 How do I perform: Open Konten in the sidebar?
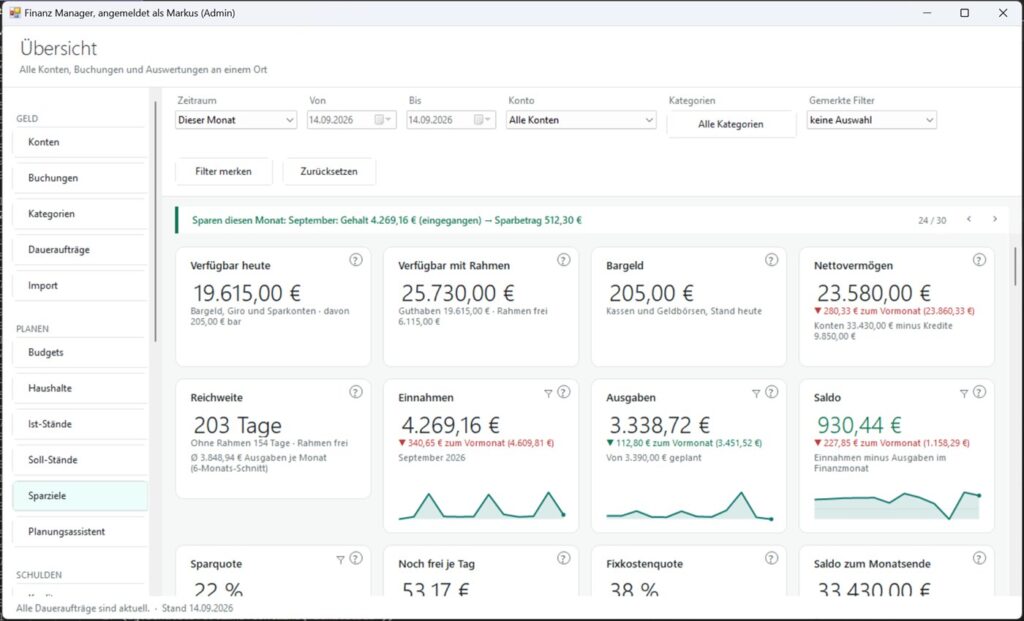point(80,142)
